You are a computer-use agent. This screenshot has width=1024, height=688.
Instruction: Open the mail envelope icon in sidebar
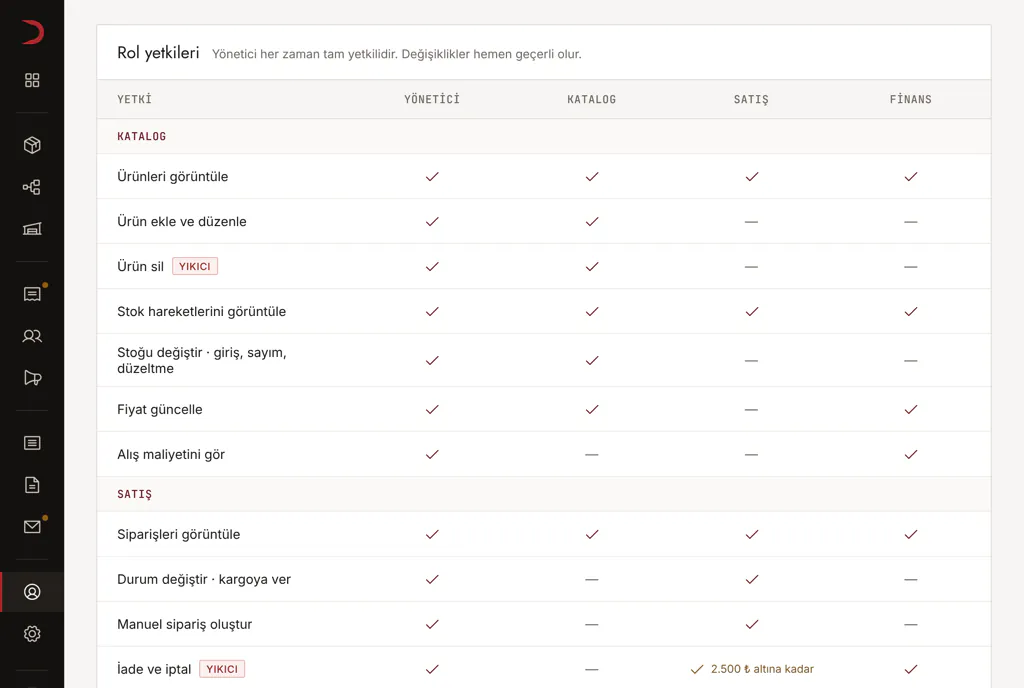pyautogui.click(x=32, y=527)
